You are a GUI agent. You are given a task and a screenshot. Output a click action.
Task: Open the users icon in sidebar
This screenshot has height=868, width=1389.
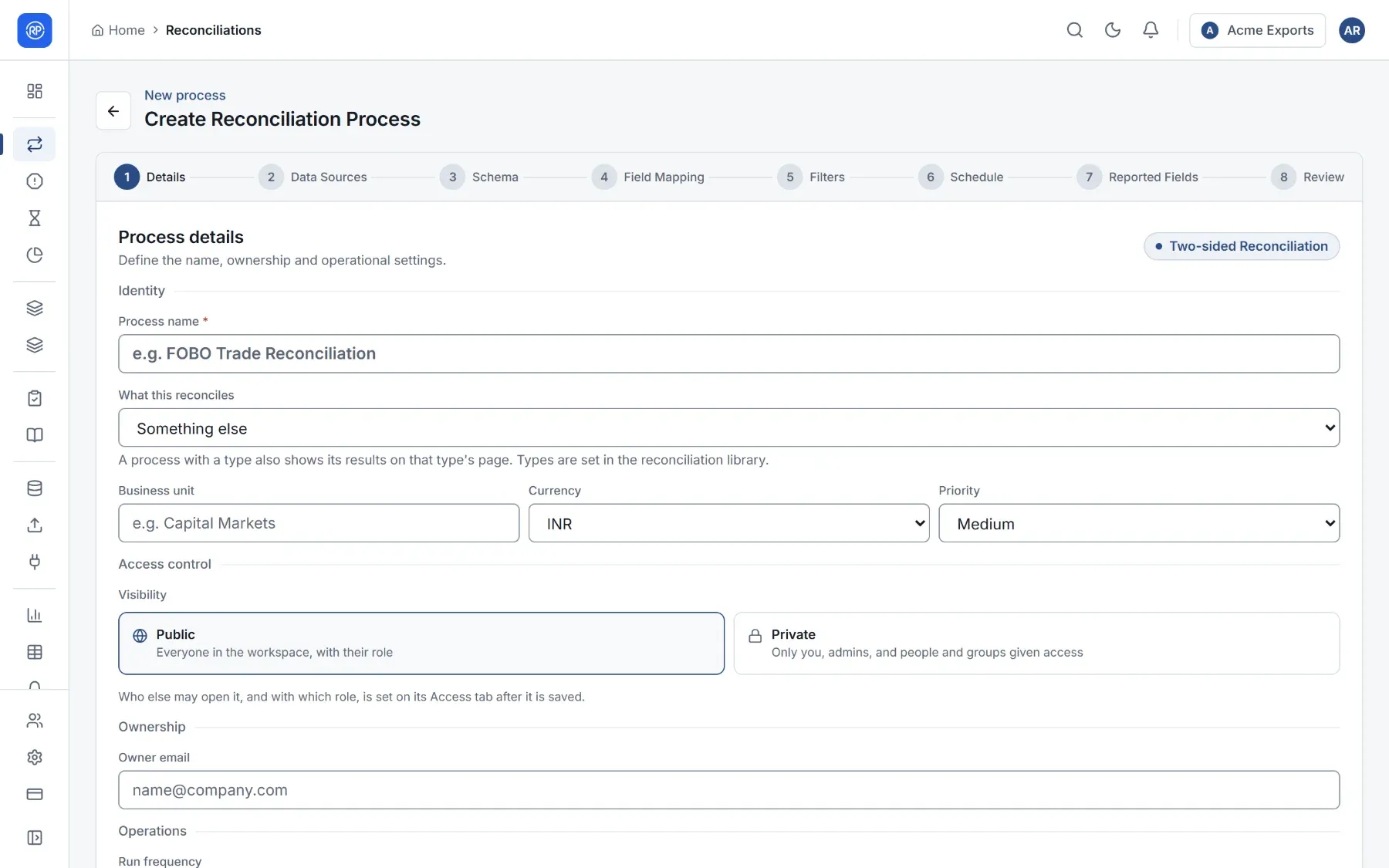click(35, 721)
